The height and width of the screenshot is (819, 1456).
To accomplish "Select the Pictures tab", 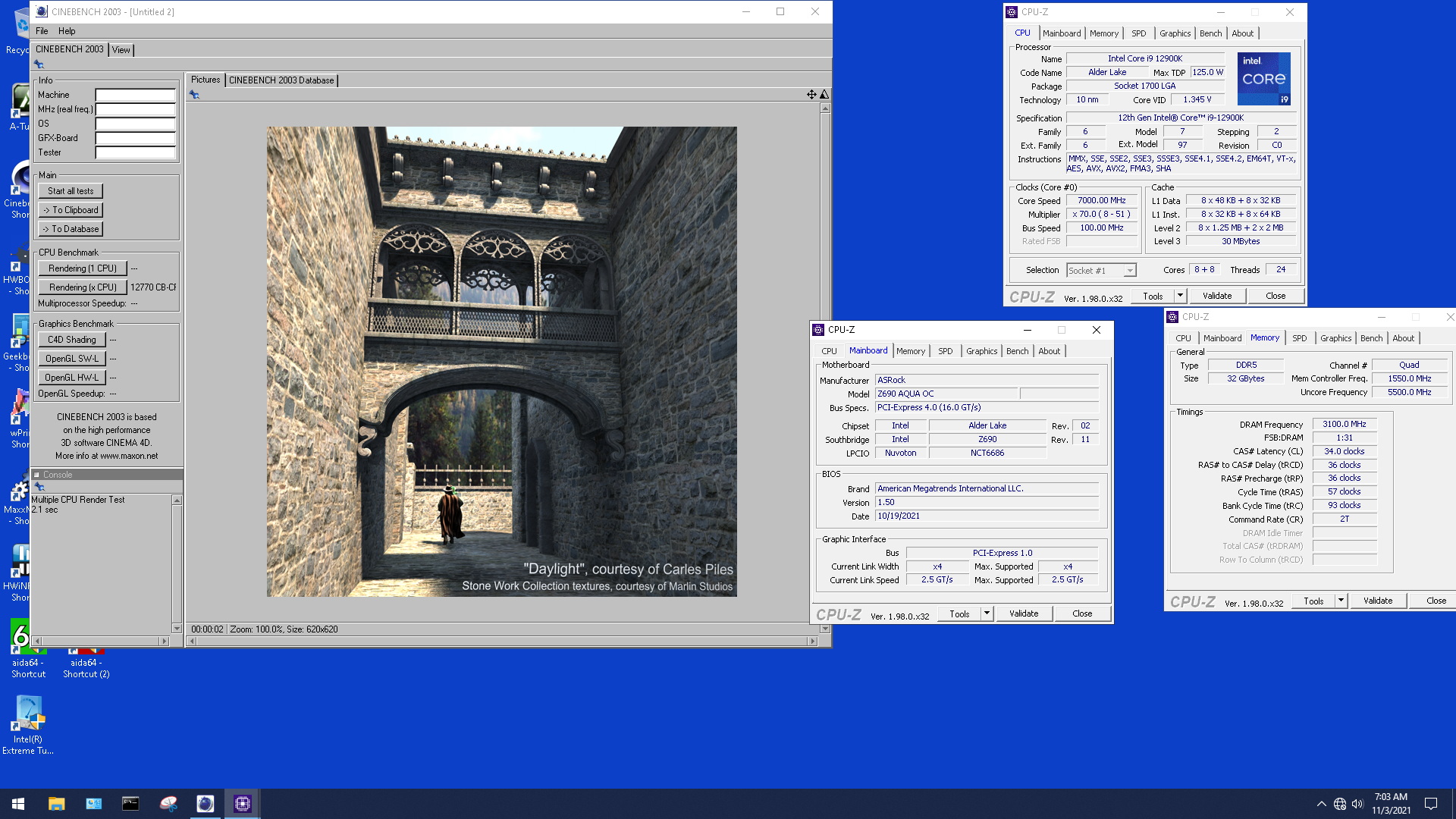I will click(x=206, y=80).
